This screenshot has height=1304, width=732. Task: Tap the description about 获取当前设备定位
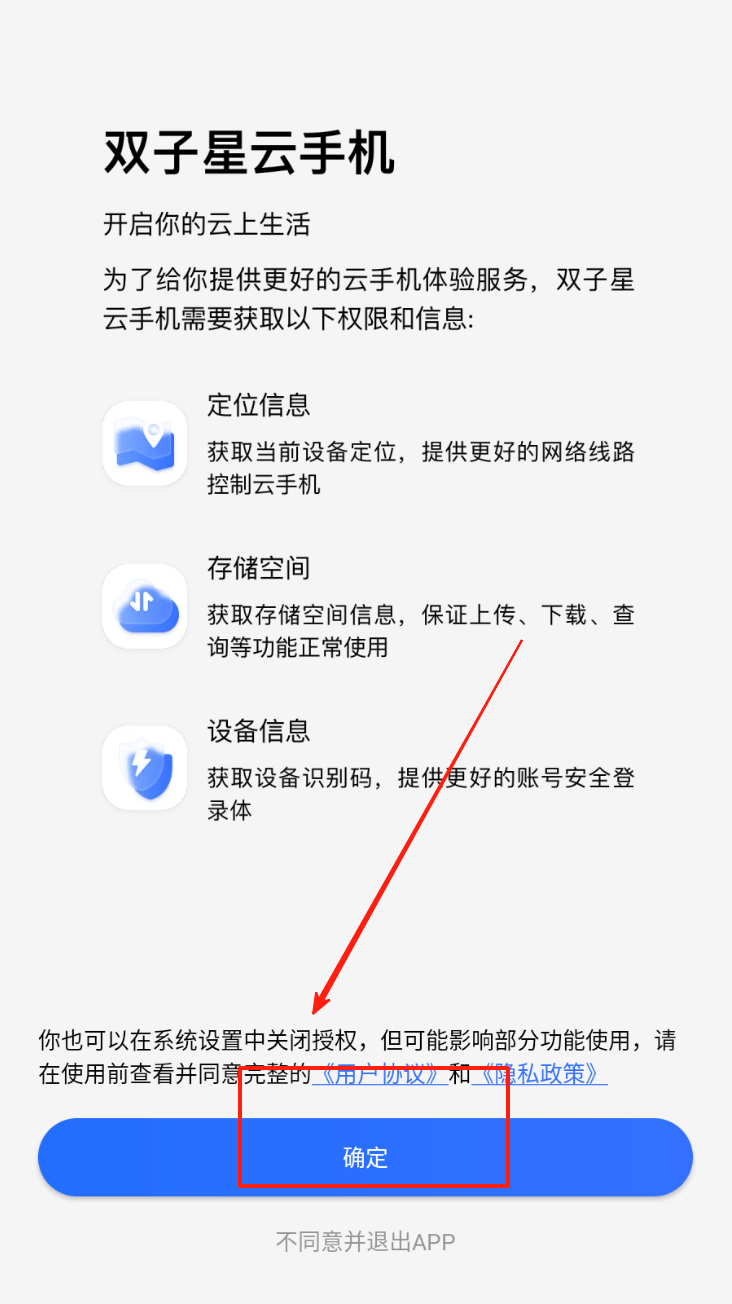coord(421,469)
